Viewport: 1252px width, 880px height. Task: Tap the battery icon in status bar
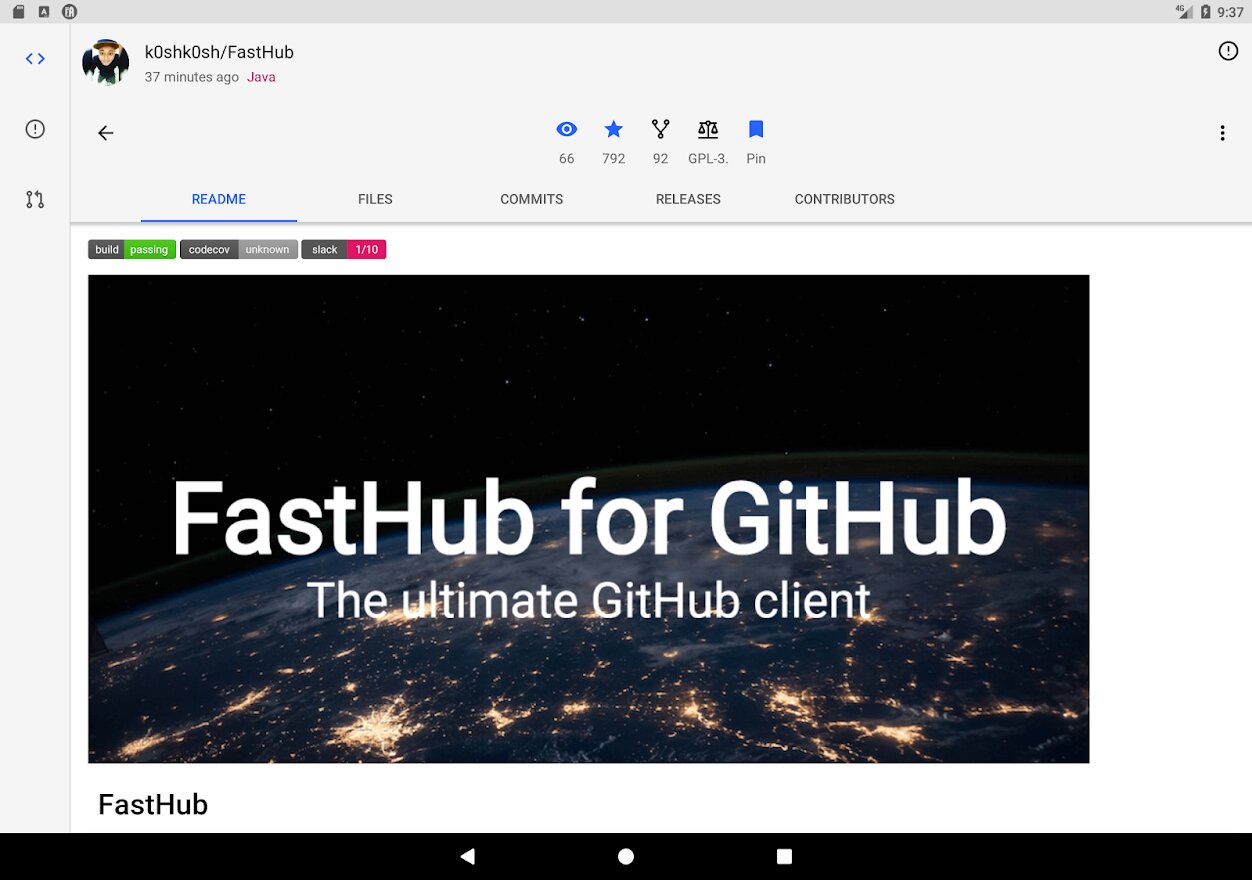click(1205, 12)
